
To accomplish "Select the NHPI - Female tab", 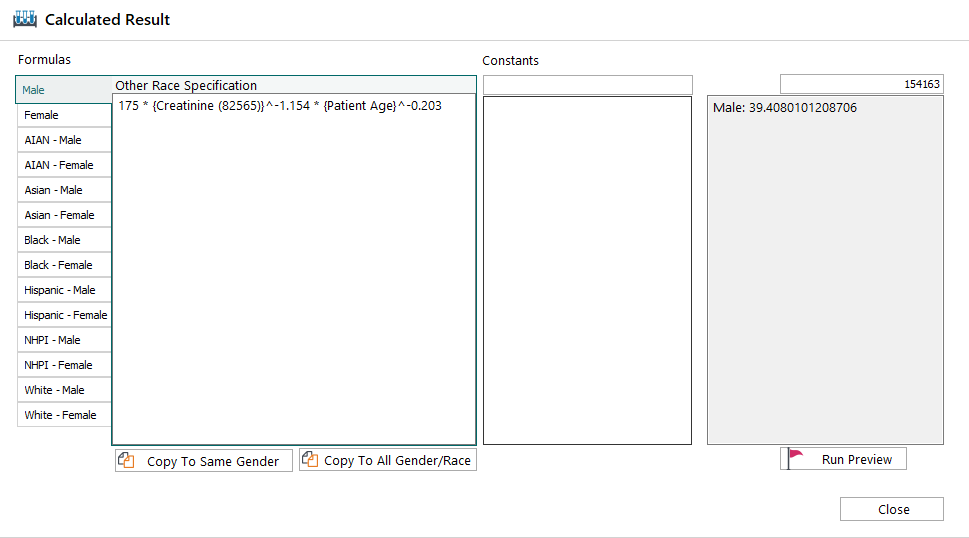I will [64, 365].
